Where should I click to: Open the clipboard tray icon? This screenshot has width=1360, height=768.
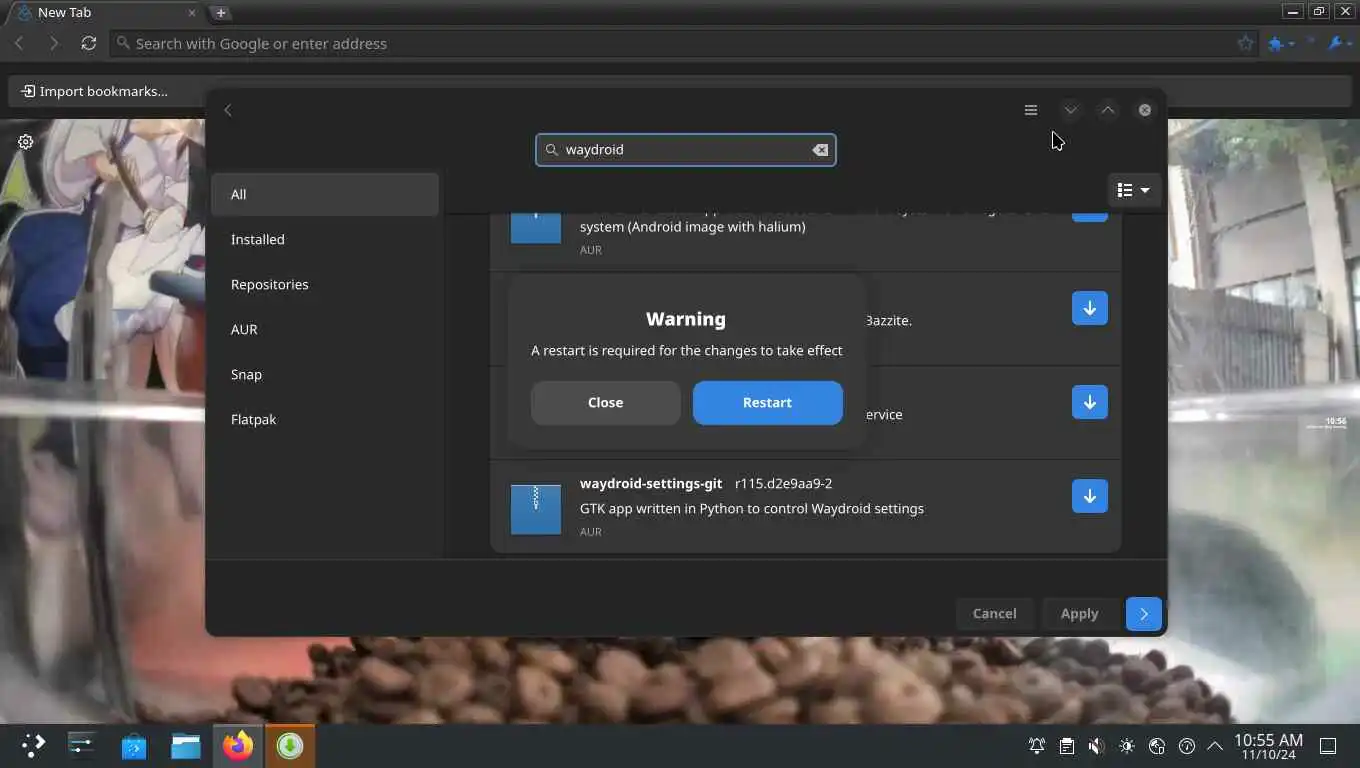[x=1067, y=746]
